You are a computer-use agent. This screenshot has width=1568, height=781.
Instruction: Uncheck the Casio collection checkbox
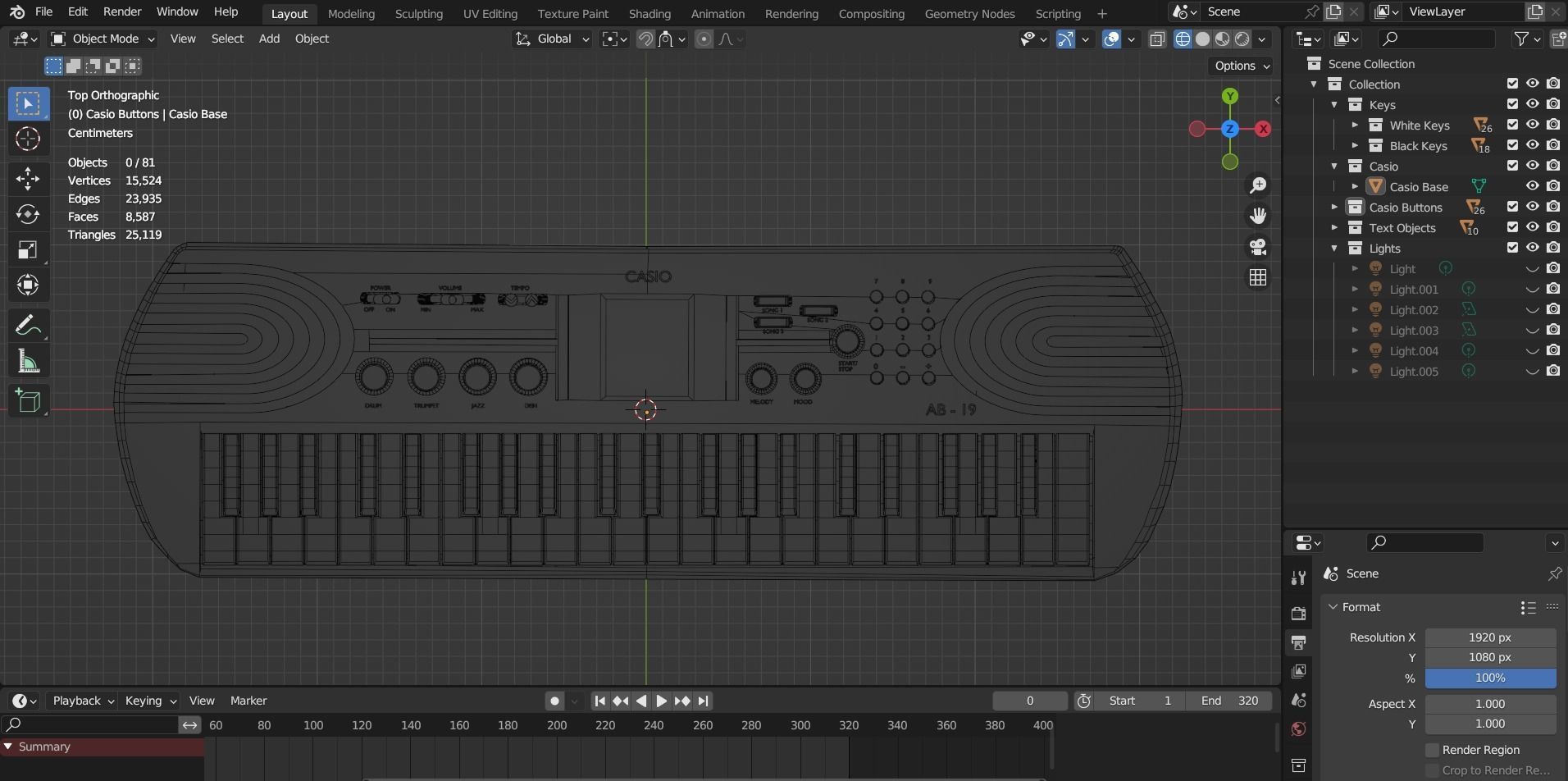coord(1511,166)
